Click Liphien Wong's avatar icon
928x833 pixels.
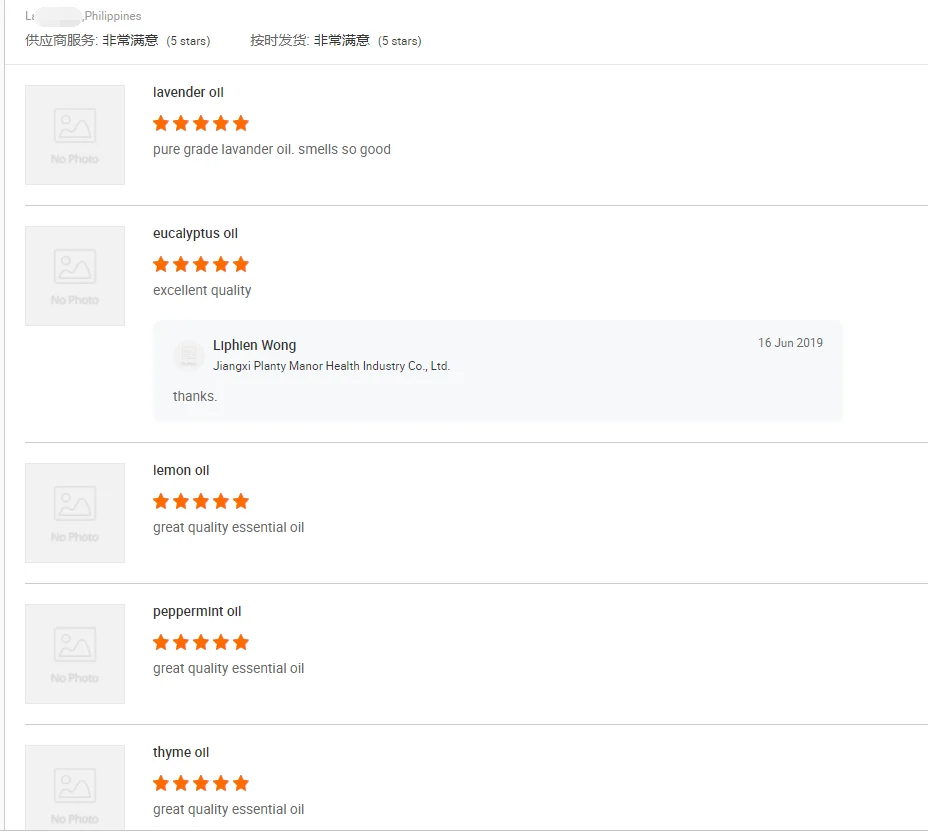(x=188, y=356)
